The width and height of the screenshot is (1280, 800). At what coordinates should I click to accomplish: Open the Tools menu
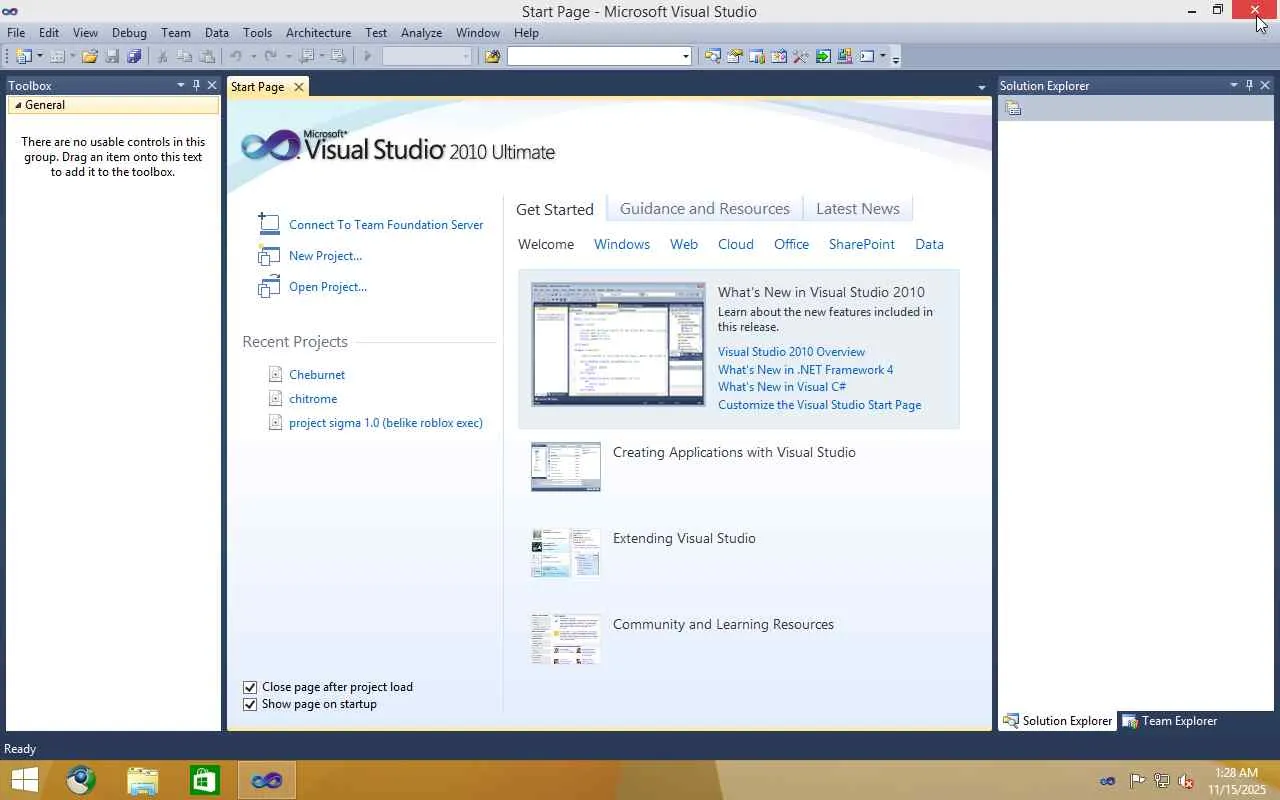[257, 33]
